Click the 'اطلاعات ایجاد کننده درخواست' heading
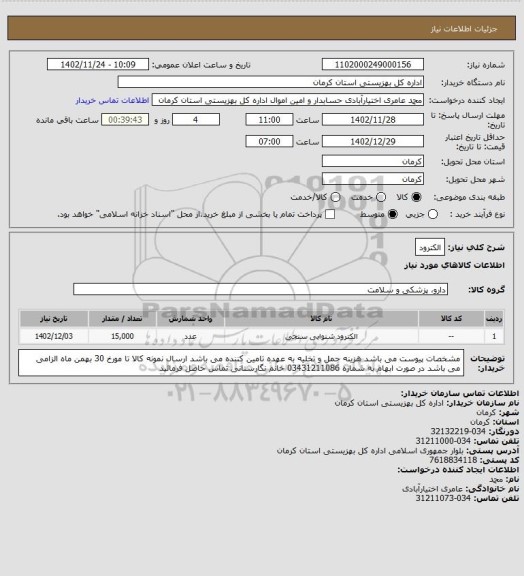The height and width of the screenshot is (576, 524). point(458,469)
